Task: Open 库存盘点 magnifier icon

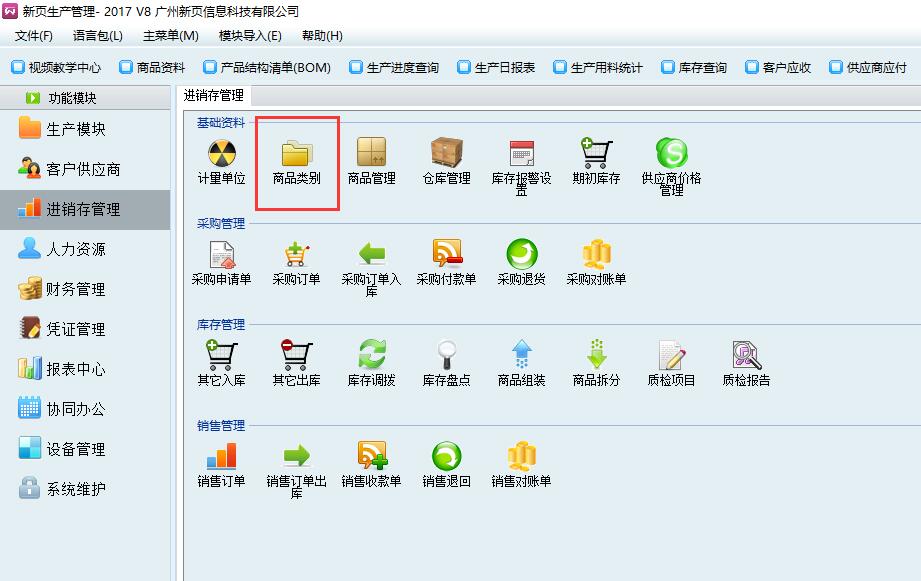Action: click(x=446, y=355)
